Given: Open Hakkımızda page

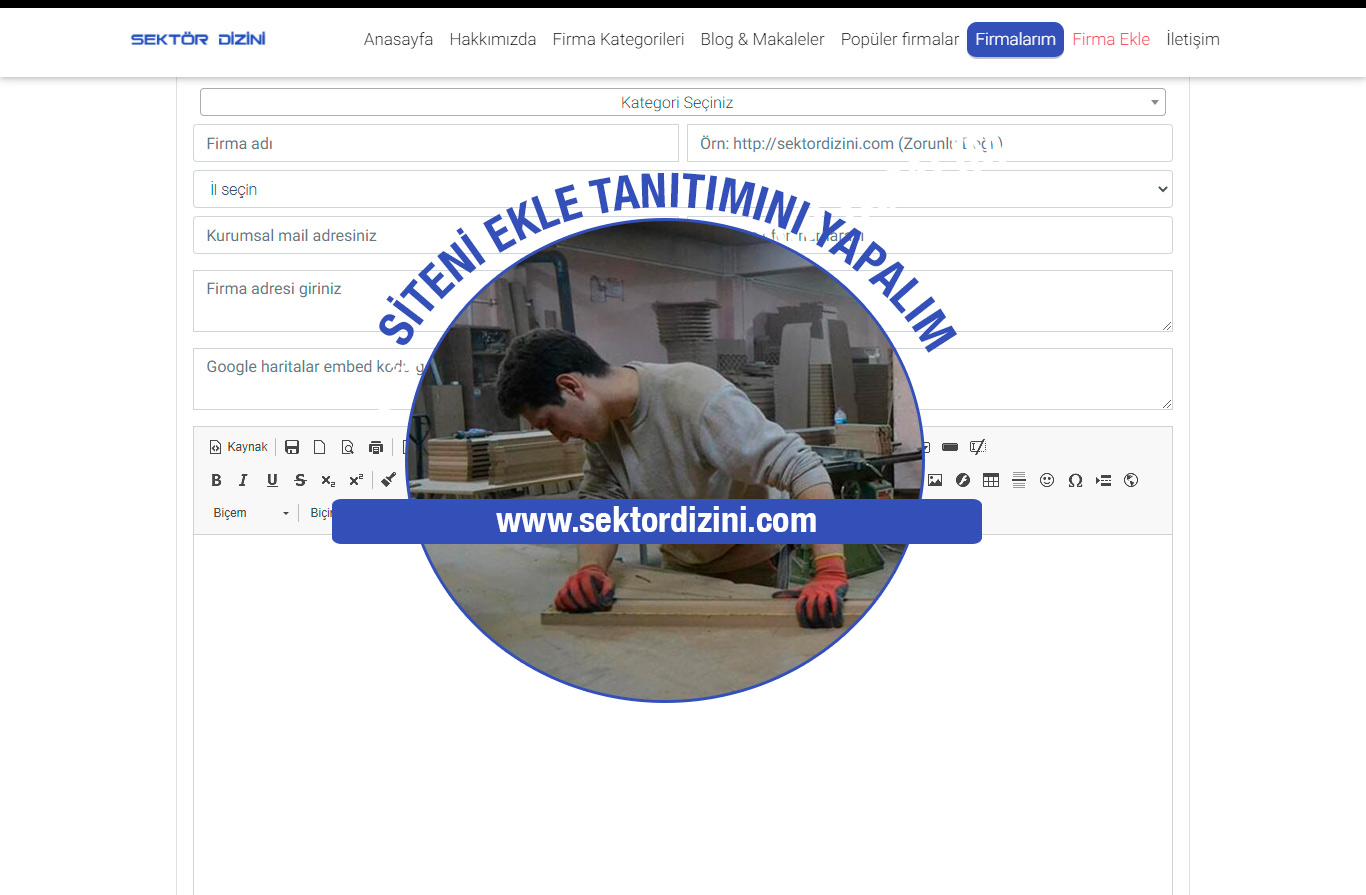Looking at the screenshot, I should click(x=493, y=39).
